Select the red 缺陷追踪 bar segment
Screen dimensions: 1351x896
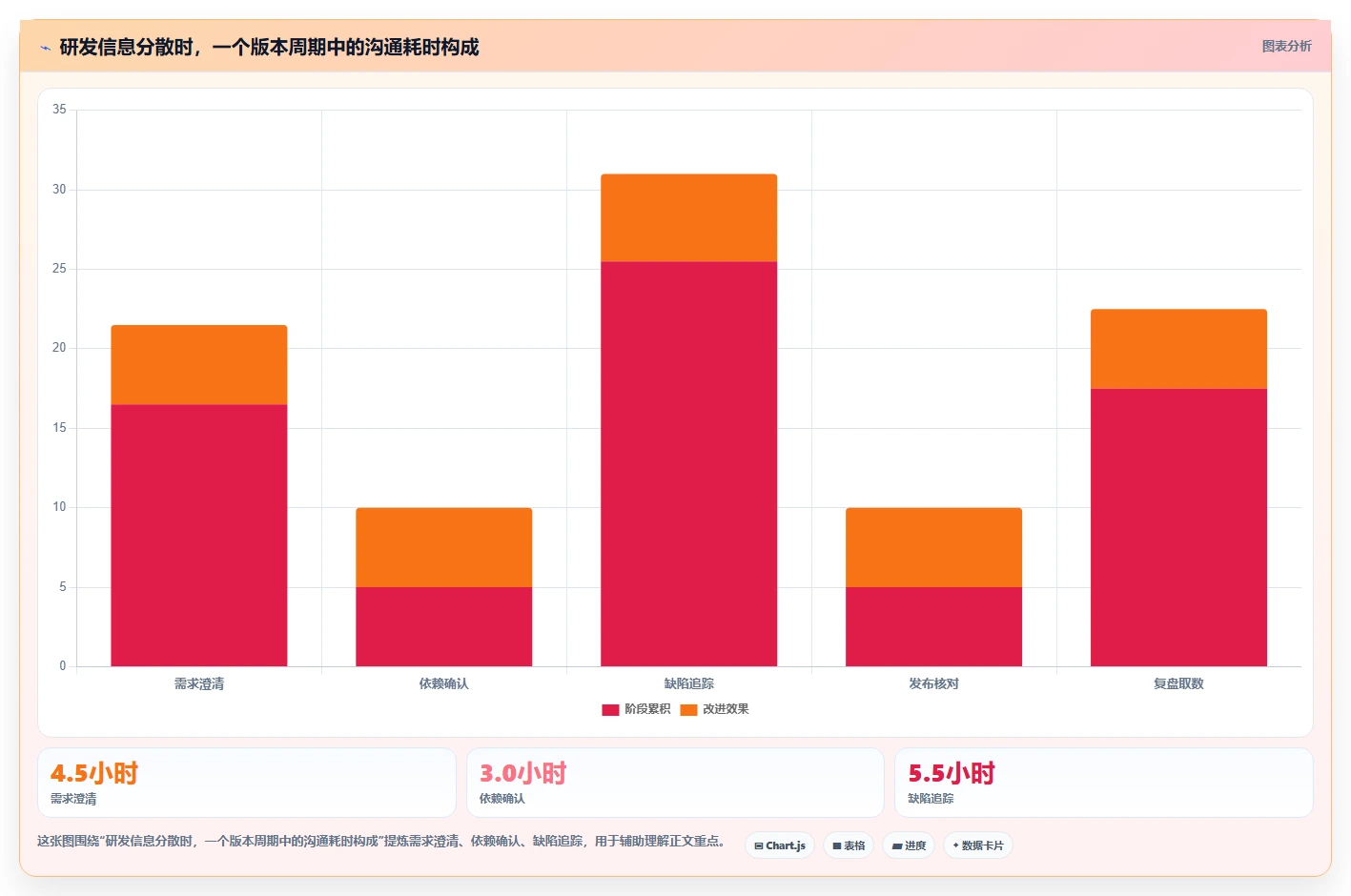pos(689,464)
